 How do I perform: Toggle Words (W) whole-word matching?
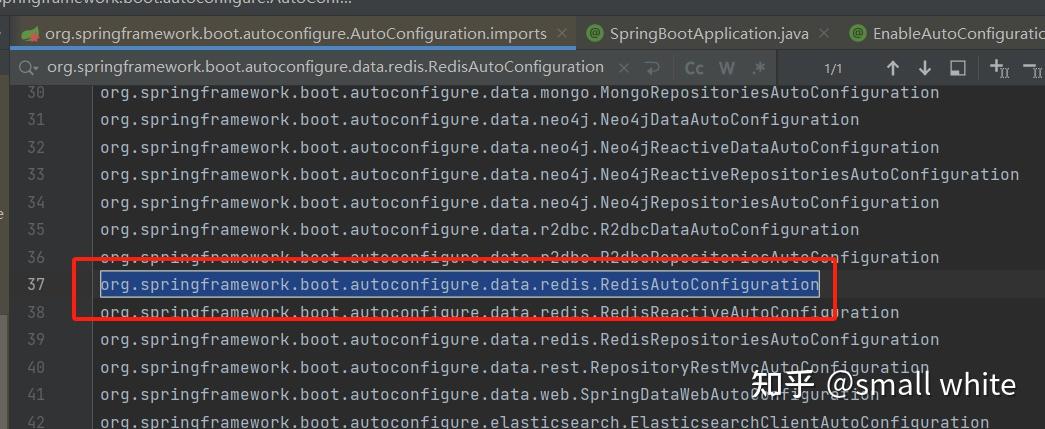tap(727, 68)
